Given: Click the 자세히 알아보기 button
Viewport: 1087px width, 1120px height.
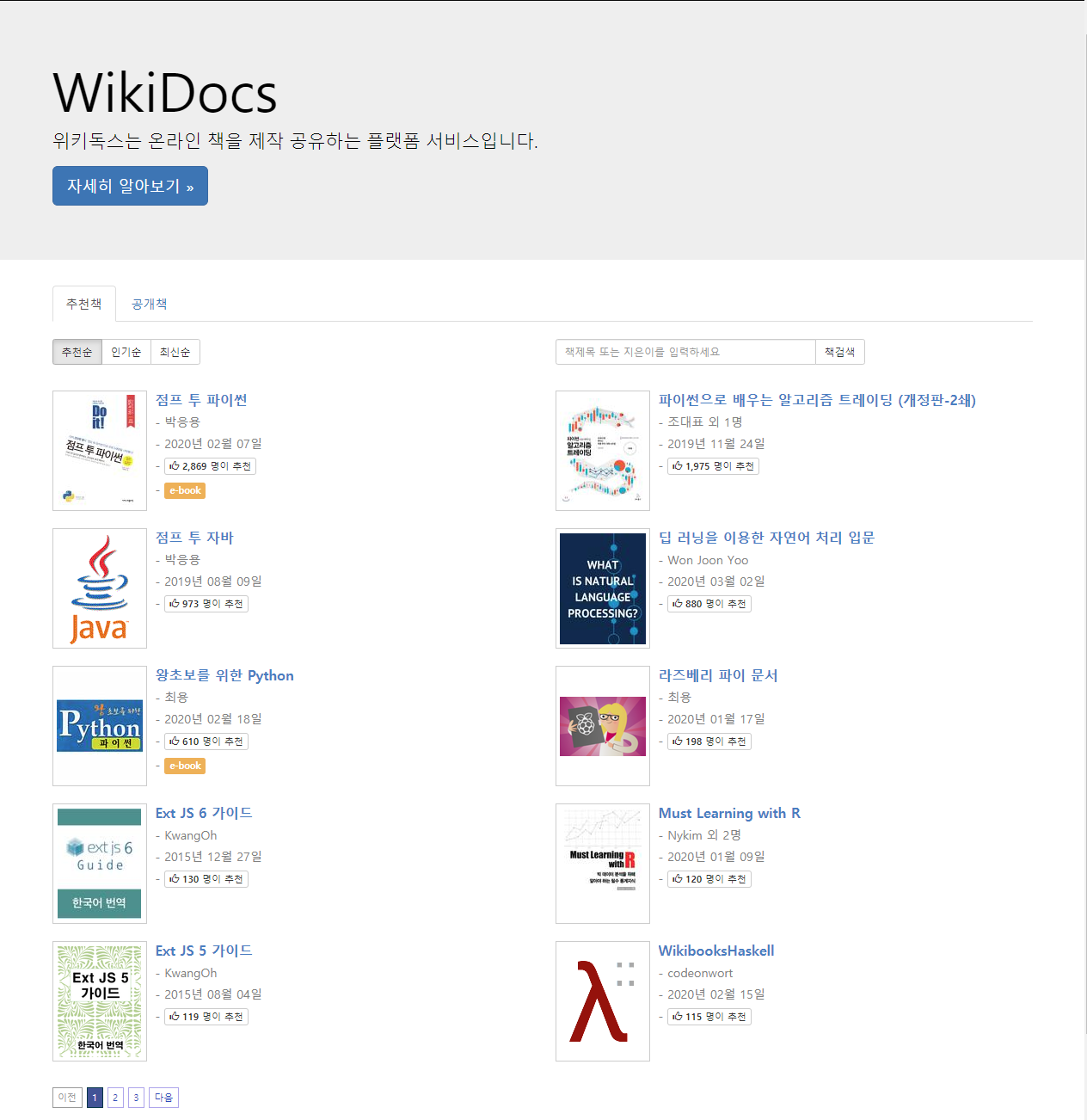Looking at the screenshot, I should tap(130, 186).
